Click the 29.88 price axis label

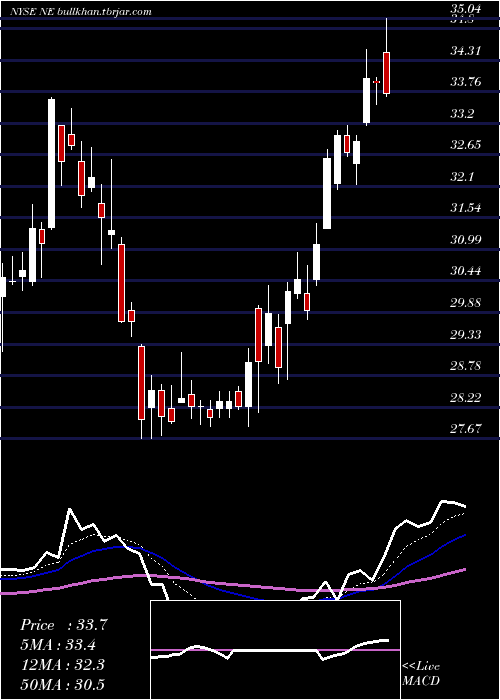click(466, 303)
